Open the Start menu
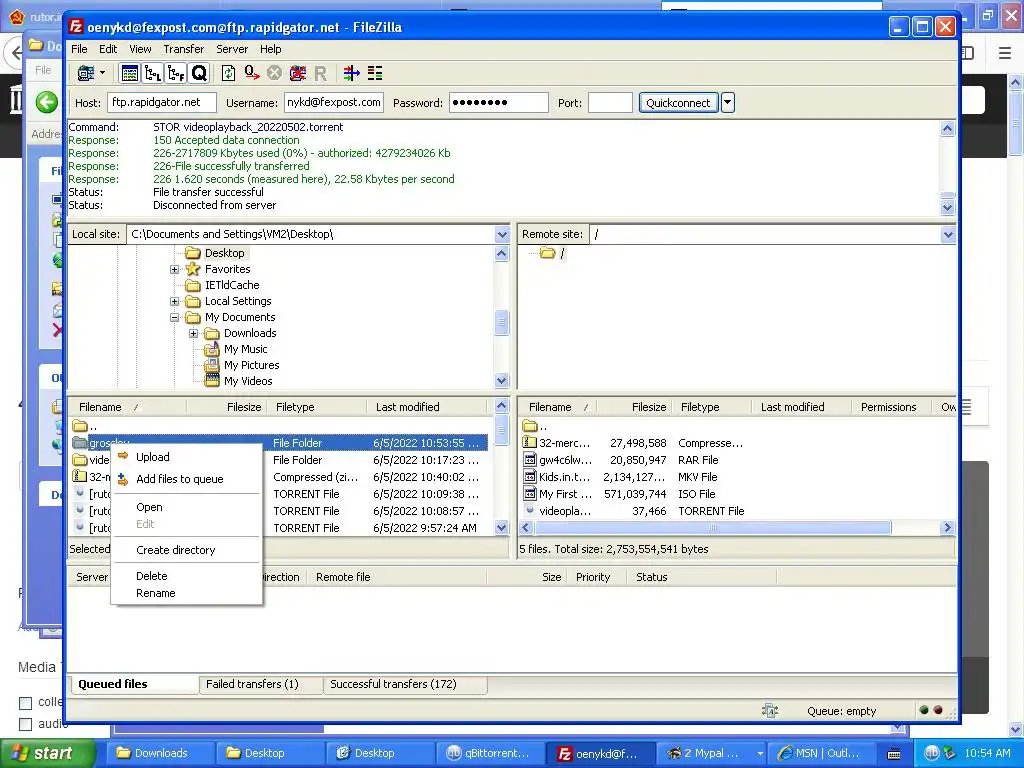1024x768 pixels. 47,753
